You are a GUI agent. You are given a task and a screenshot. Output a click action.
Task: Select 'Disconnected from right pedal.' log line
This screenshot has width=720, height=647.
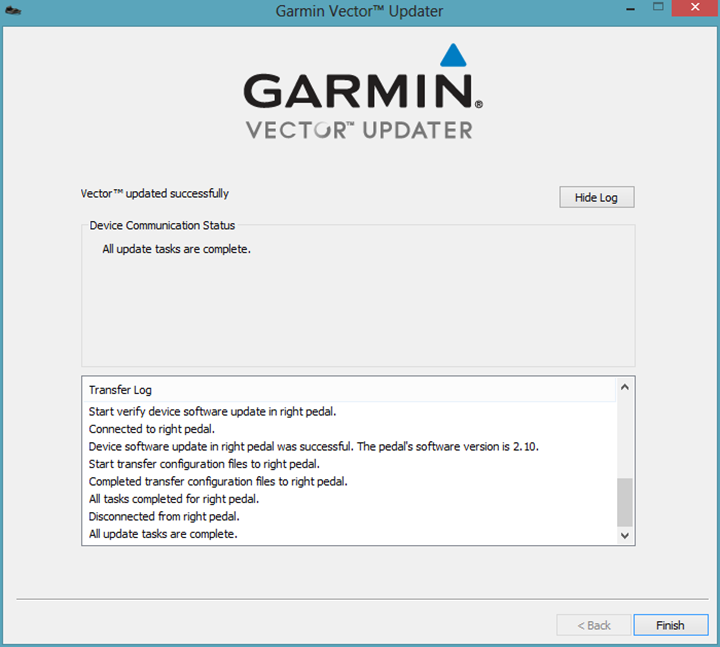pos(164,516)
